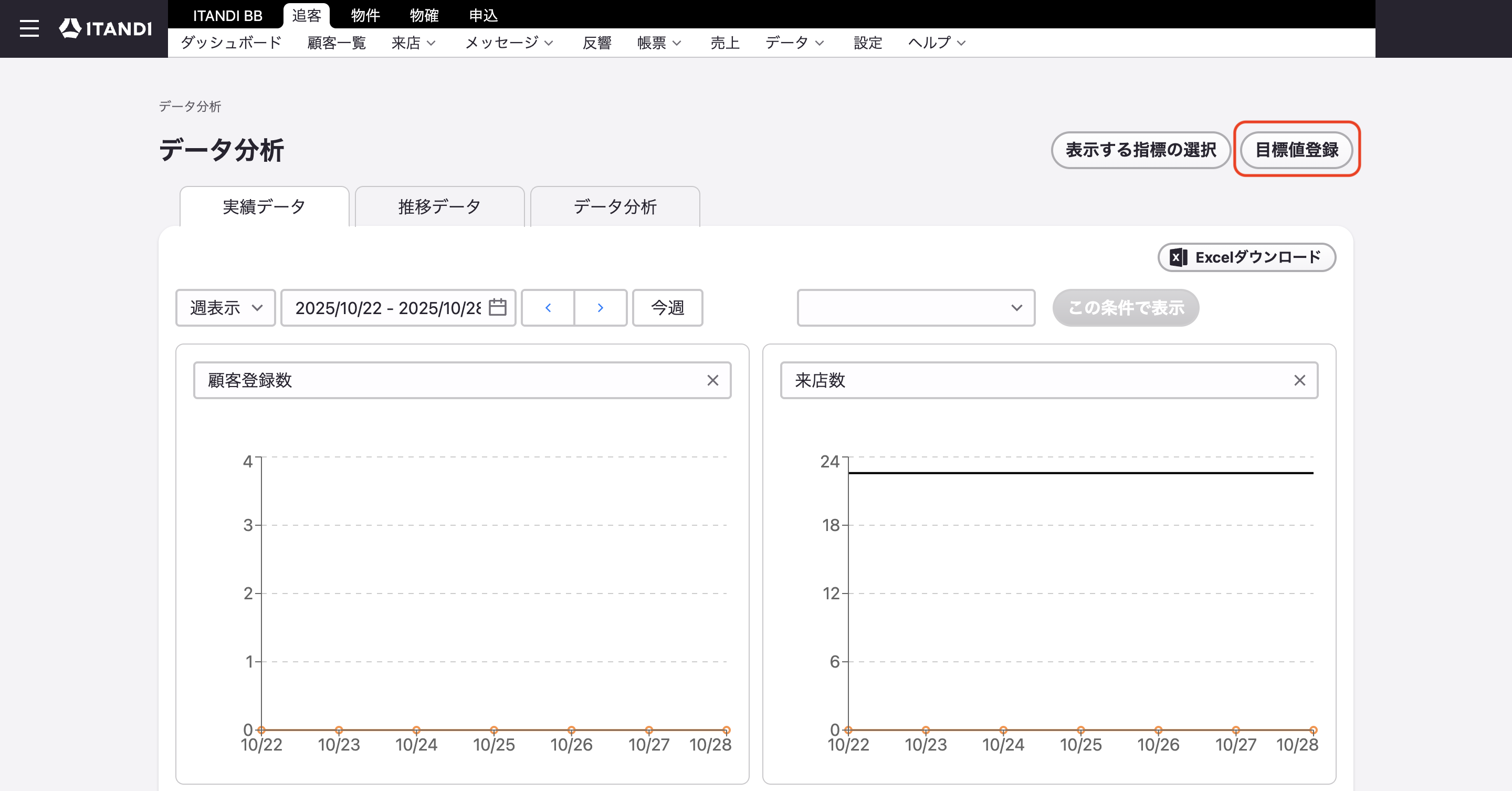1512x791 pixels.
Task: Open the calendar icon in date range field
Action: tap(497, 307)
